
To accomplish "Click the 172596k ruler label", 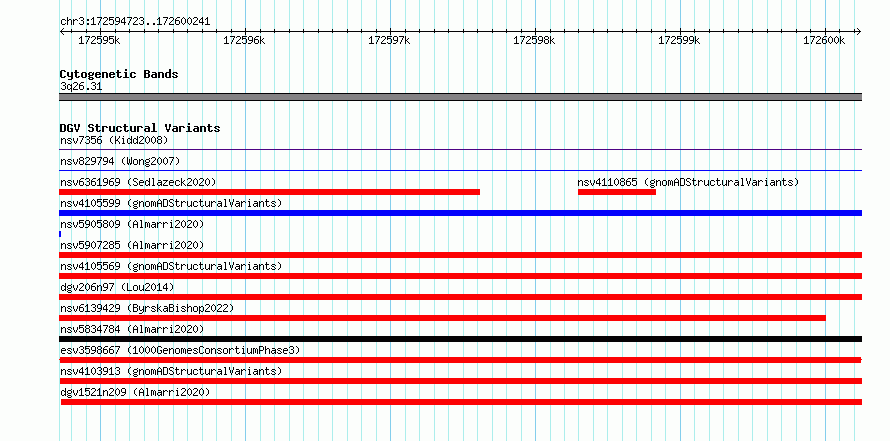I will point(244,40).
